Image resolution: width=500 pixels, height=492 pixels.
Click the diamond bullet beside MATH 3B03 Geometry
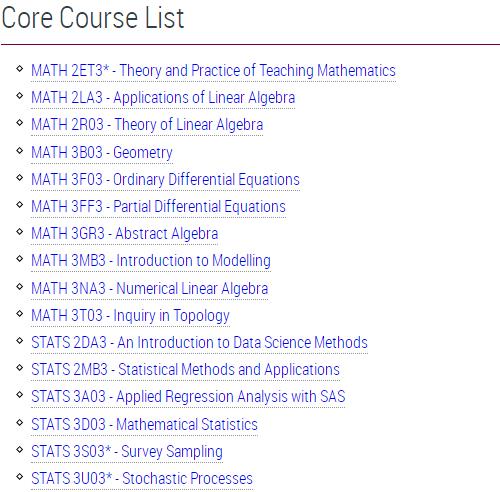point(20,151)
